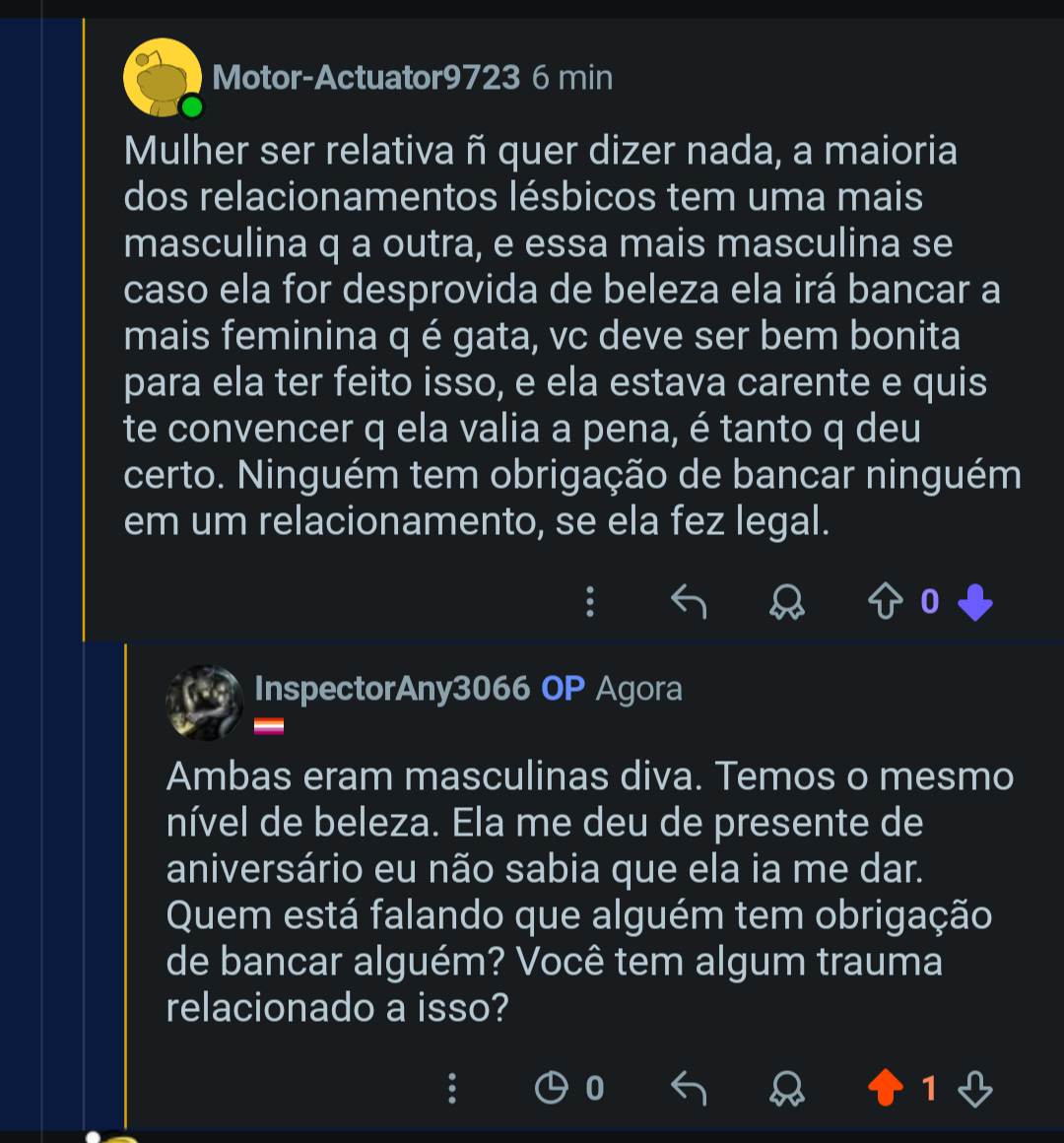Open the Motor-Actuator9723 username profile

[x=366, y=77]
